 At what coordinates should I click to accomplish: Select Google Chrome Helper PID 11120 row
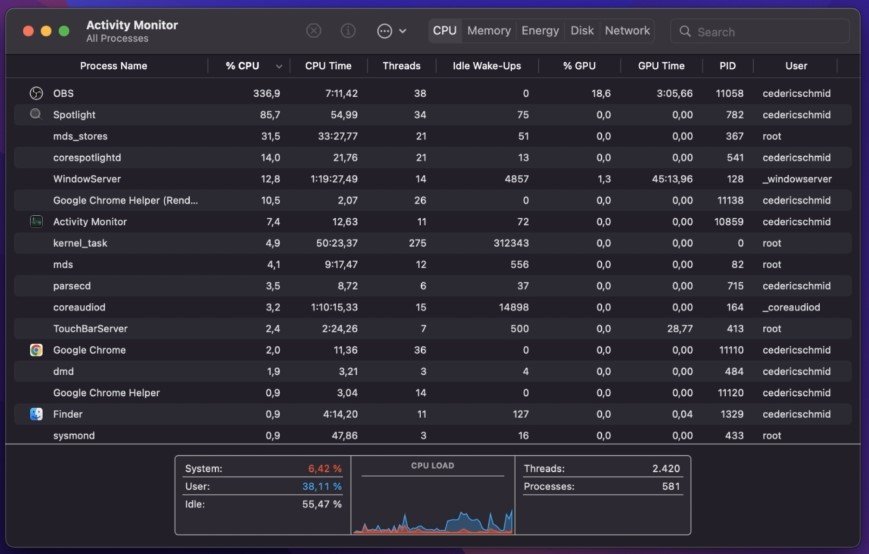pyautogui.click(x=432, y=393)
